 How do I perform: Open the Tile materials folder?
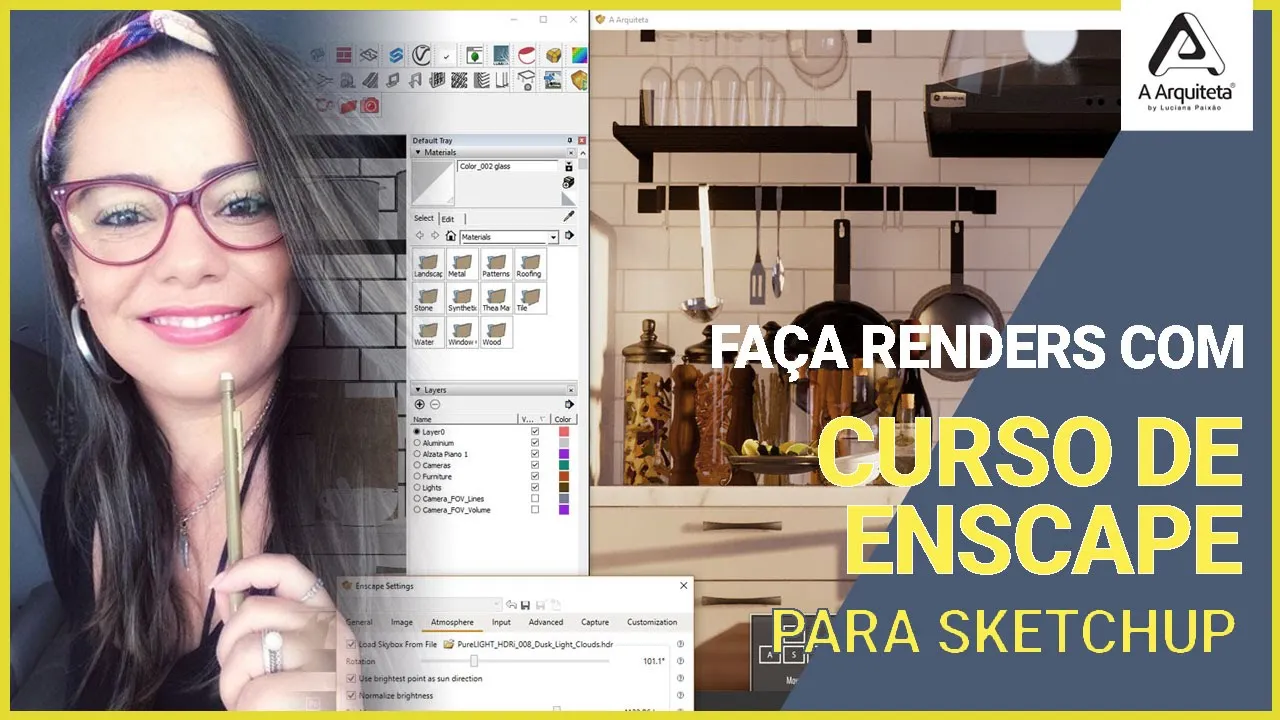tap(529, 299)
